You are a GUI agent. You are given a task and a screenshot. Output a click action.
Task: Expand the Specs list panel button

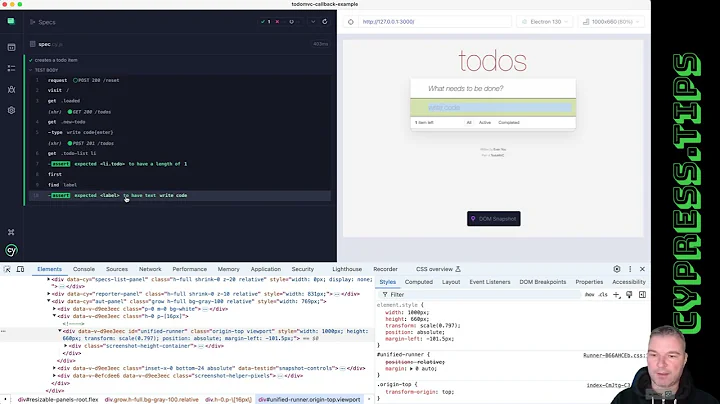(x=43, y=22)
